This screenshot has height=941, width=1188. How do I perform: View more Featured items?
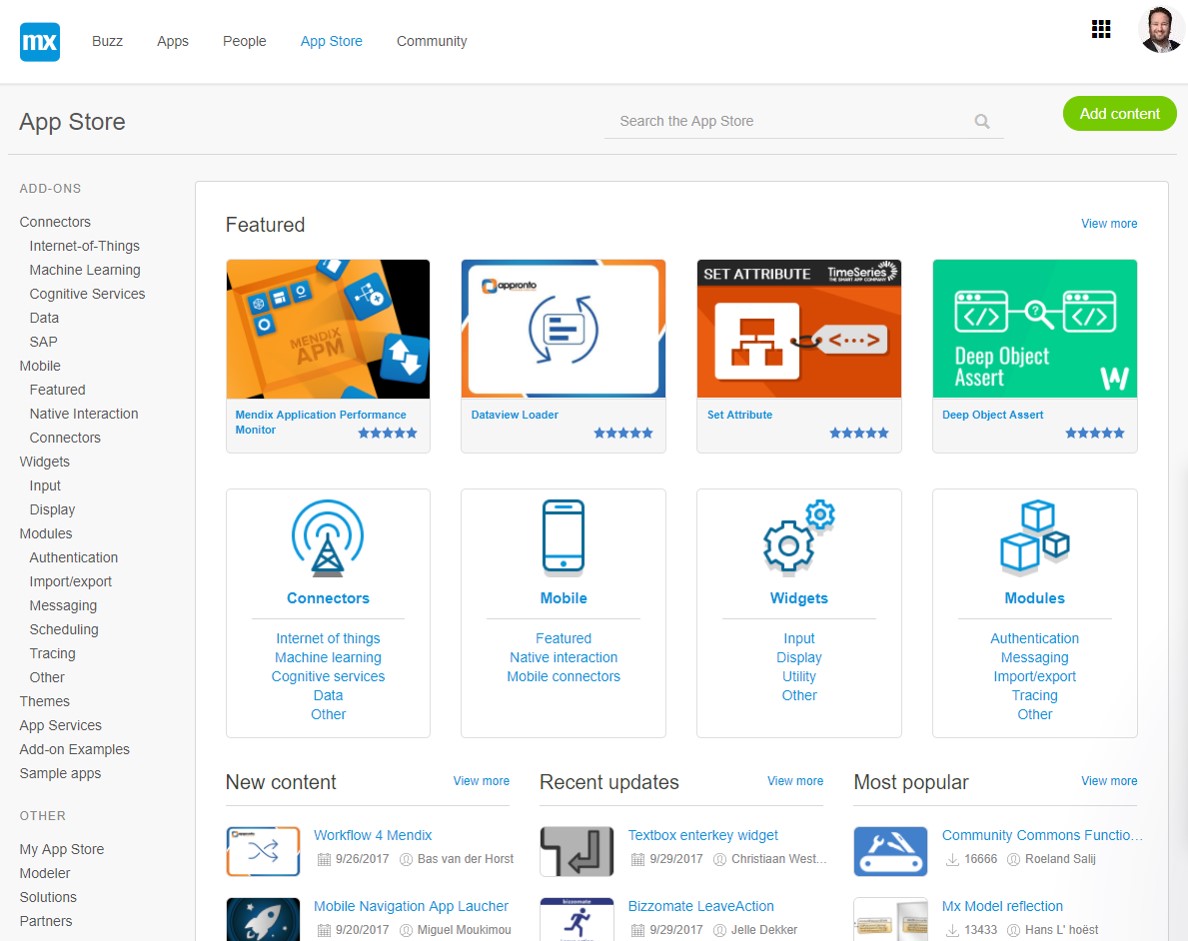(x=1109, y=224)
